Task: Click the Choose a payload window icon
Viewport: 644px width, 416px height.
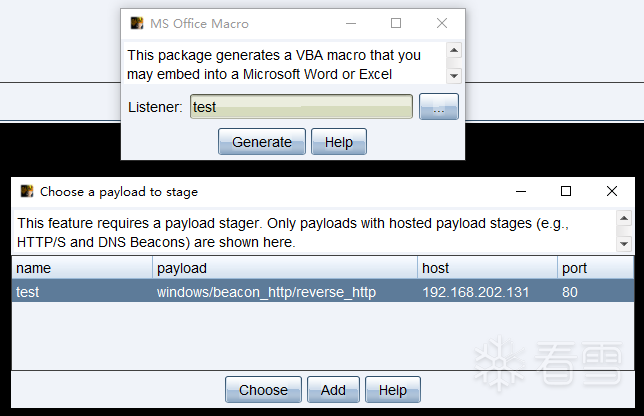Action: click(x=27, y=191)
